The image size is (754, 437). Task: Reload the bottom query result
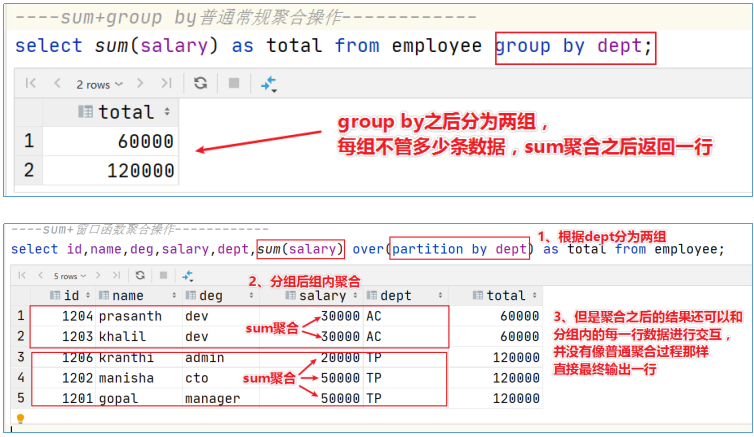click(140, 275)
